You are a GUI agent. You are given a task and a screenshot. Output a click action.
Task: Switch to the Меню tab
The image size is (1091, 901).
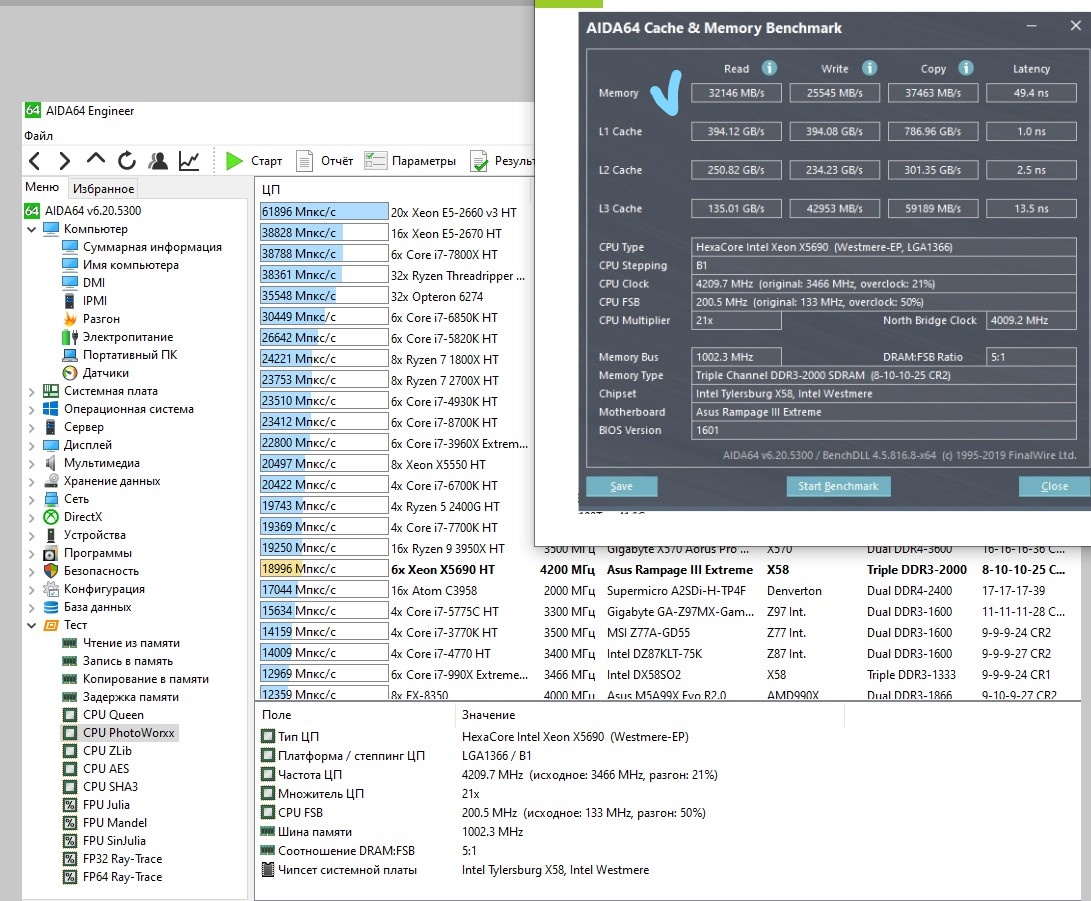pos(42,187)
